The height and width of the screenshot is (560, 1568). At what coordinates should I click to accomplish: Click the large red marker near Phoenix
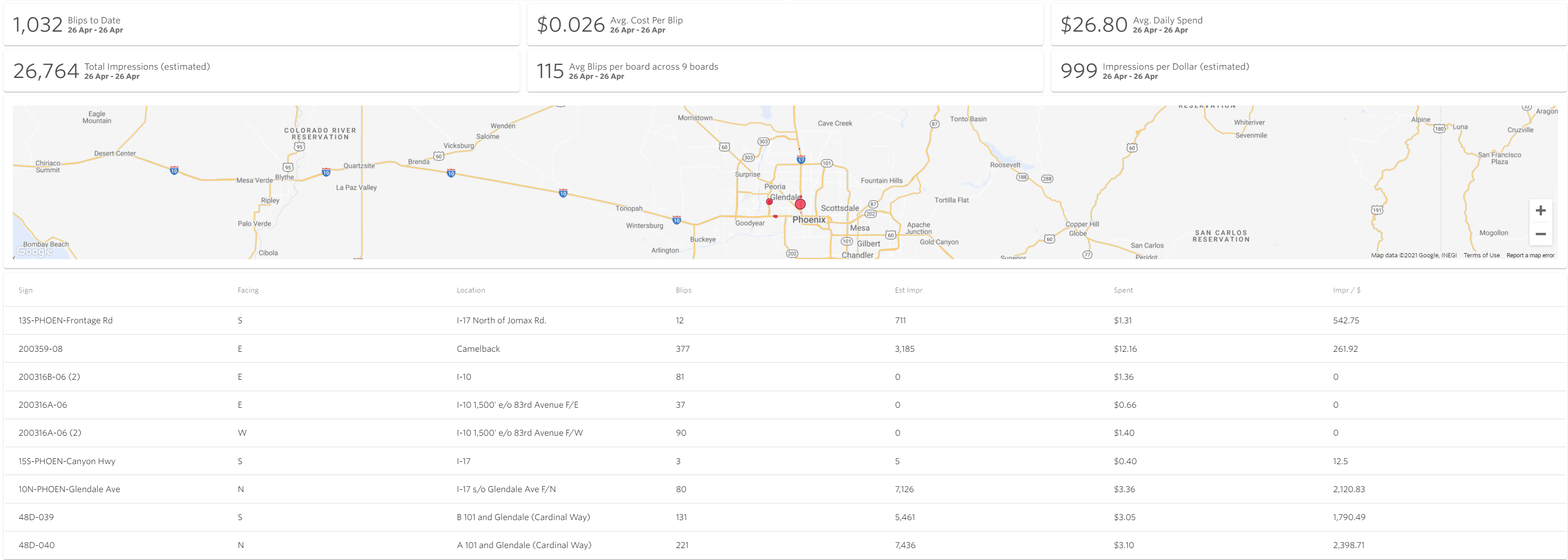click(x=800, y=205)
